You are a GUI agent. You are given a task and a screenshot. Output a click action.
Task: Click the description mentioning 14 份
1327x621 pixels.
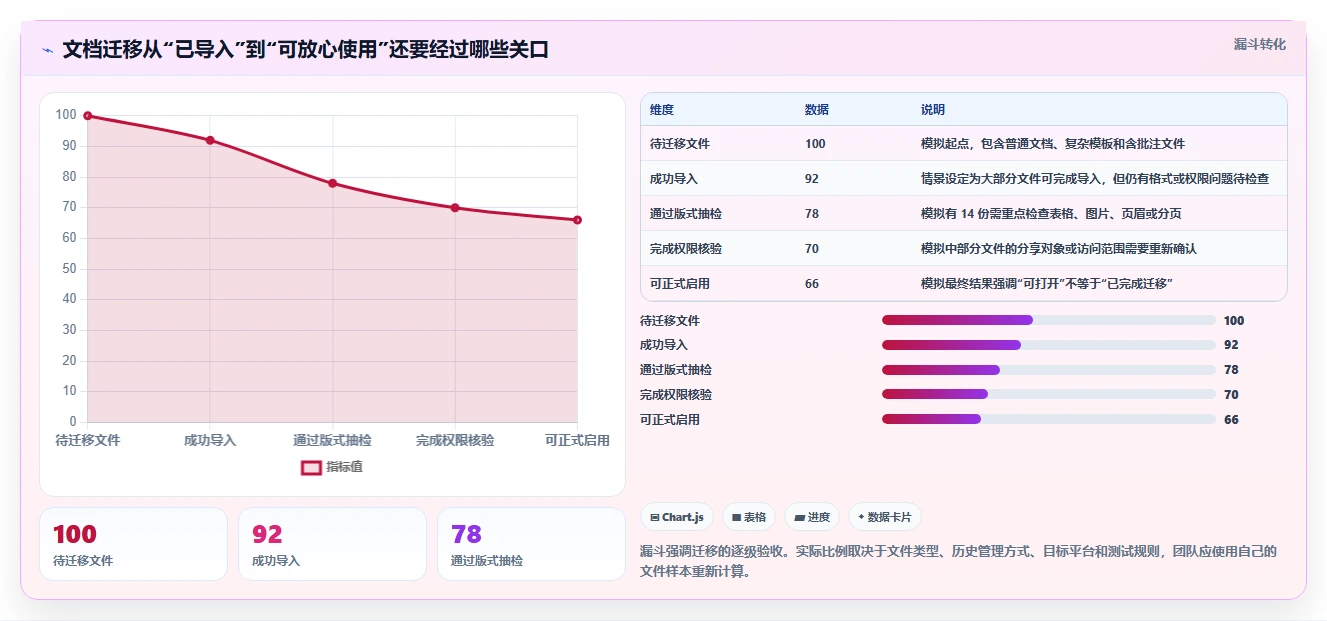pos(1051,214)
